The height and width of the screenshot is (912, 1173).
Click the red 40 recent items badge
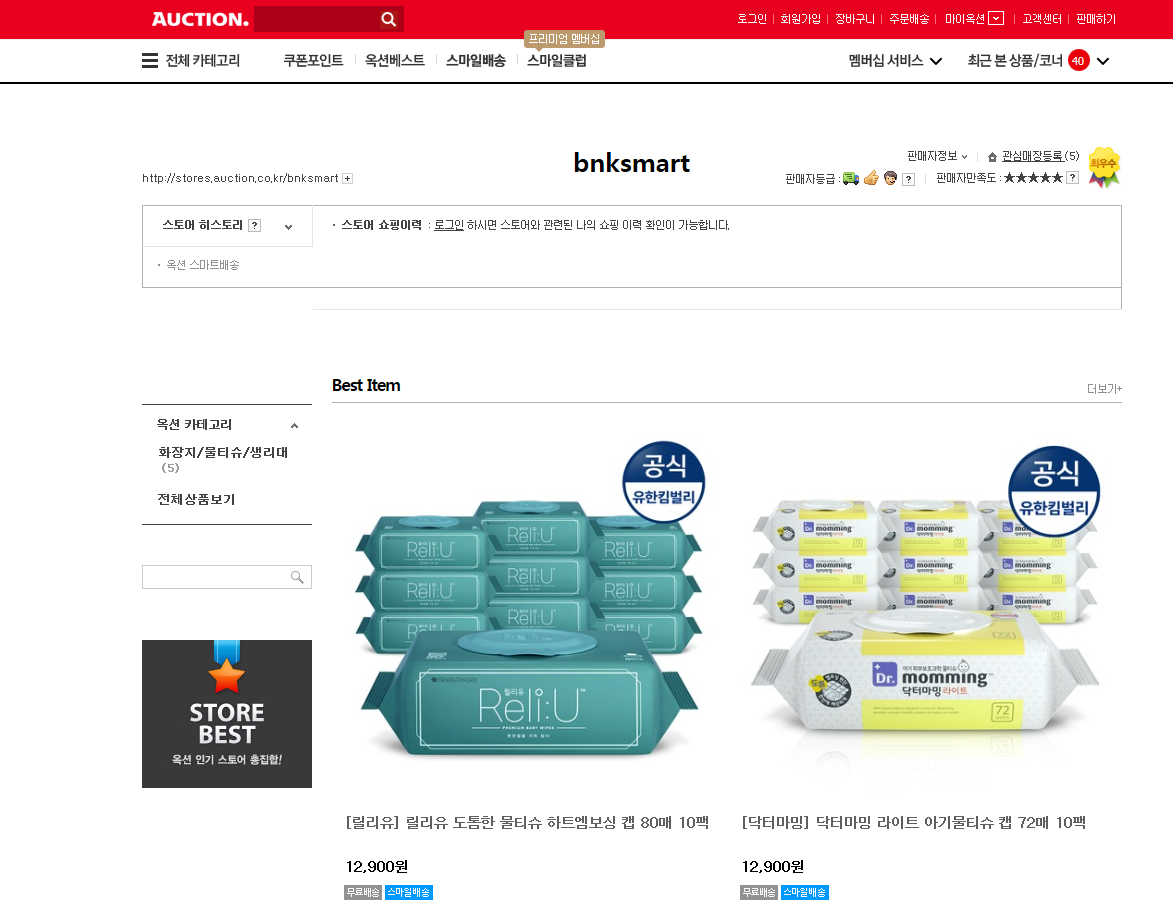coord(1078,61)
